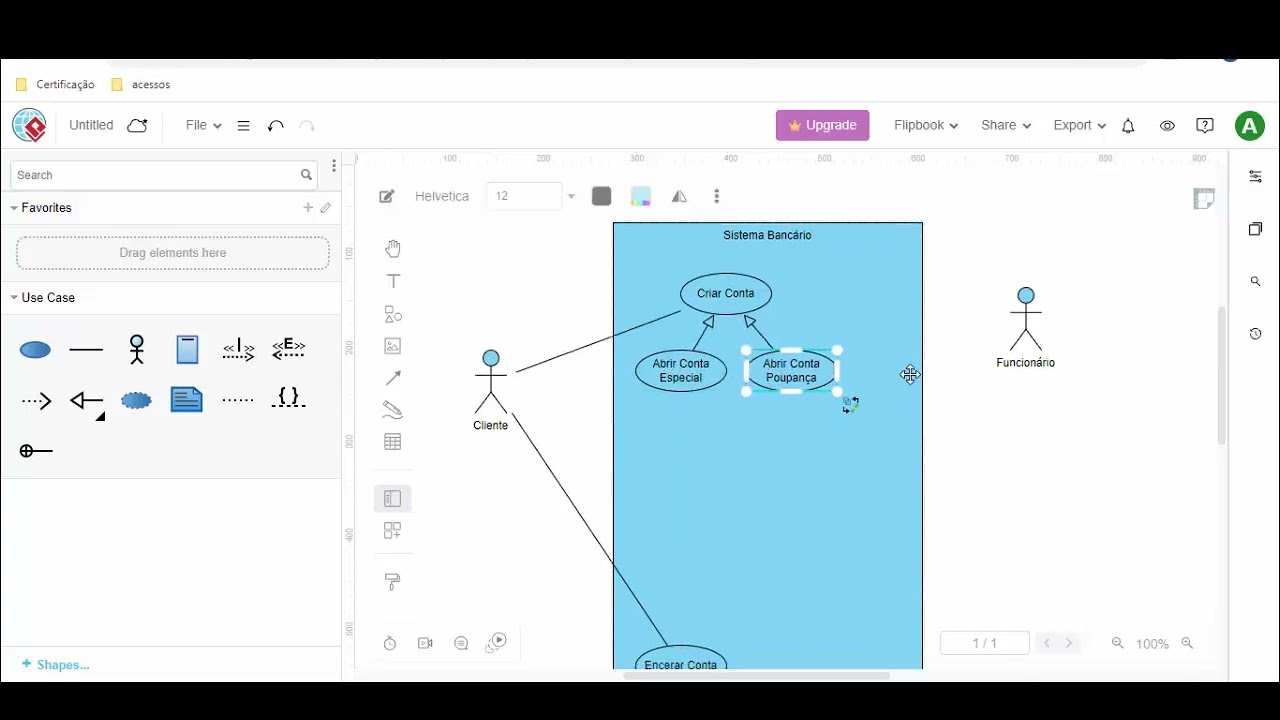Click the Helvetica font name selector
1280x720 pixels.
pos(442,197)
